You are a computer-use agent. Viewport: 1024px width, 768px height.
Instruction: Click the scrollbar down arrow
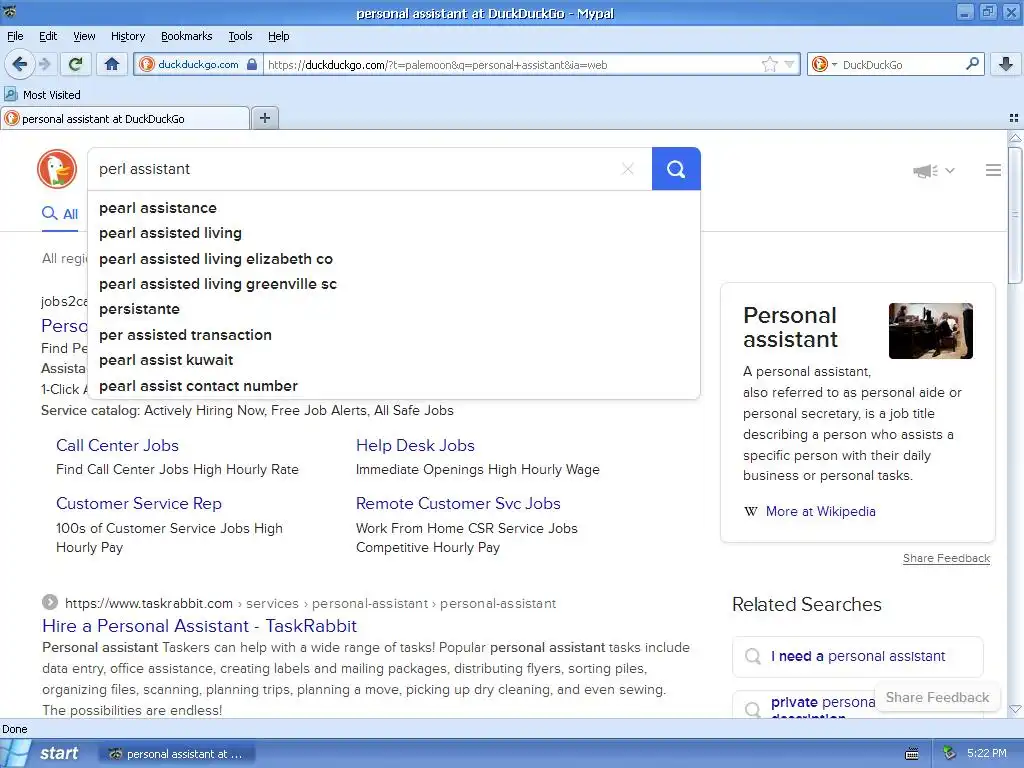[1015, 709]
